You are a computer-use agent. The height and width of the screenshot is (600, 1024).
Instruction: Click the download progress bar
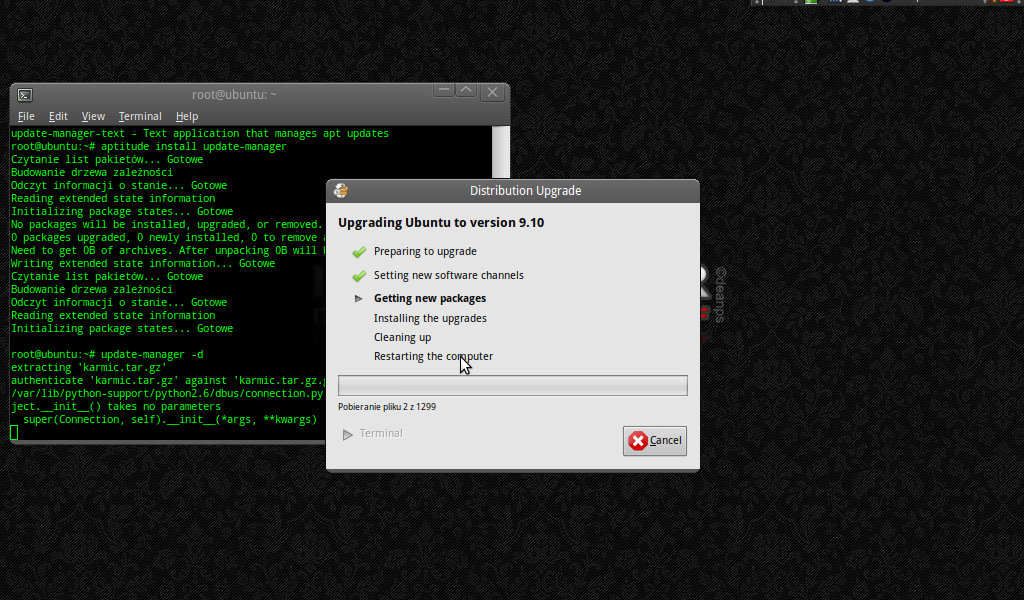512,386
